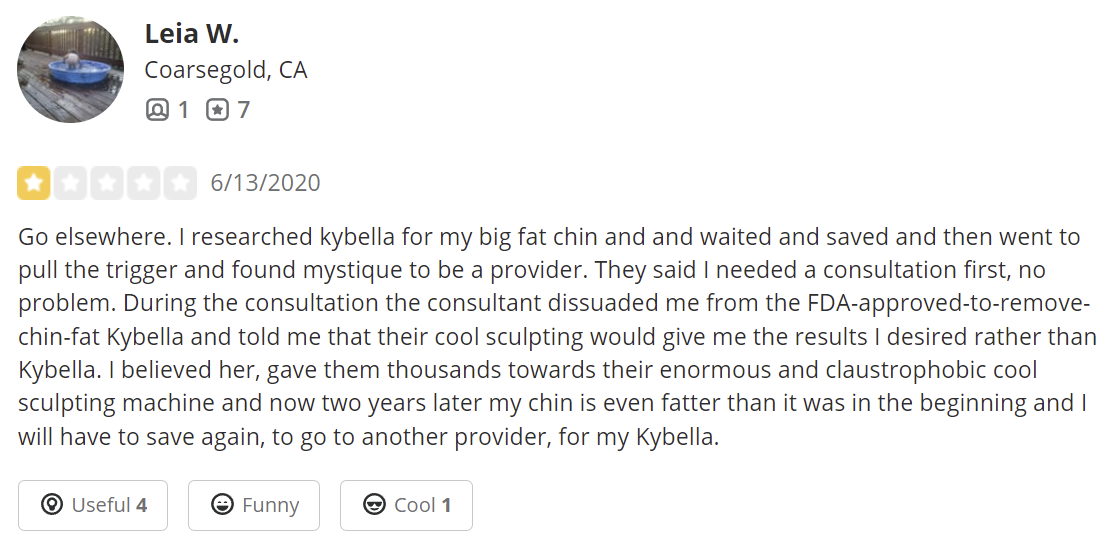Click the review date 6/13/2020
This screenshot has width=1100, height=548.
[265, 183]
